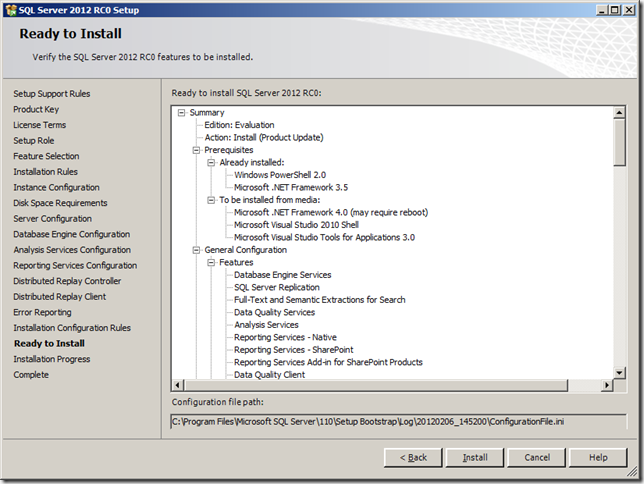
Task: Select the Server Configuration step
Action: [53, 219]
